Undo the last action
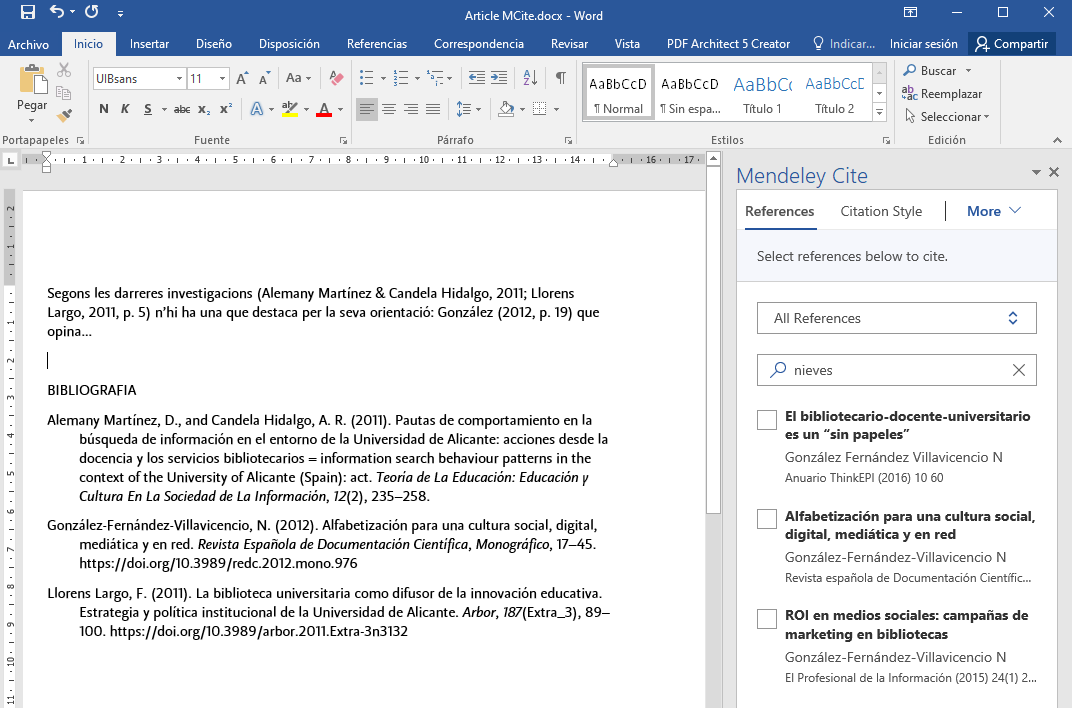This screenshot has height=708, width=1072. (x=57, y=12)
